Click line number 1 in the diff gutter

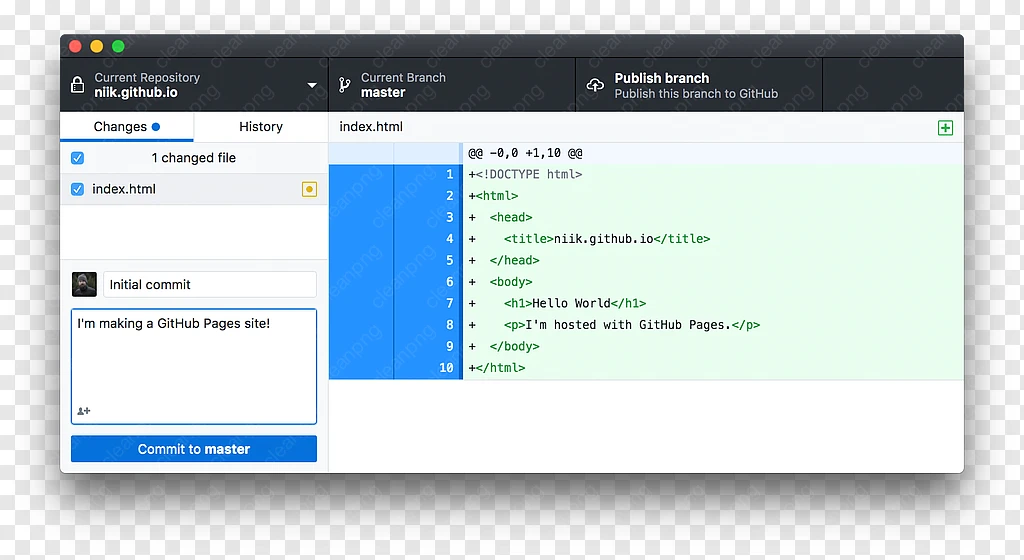(449, 174)
